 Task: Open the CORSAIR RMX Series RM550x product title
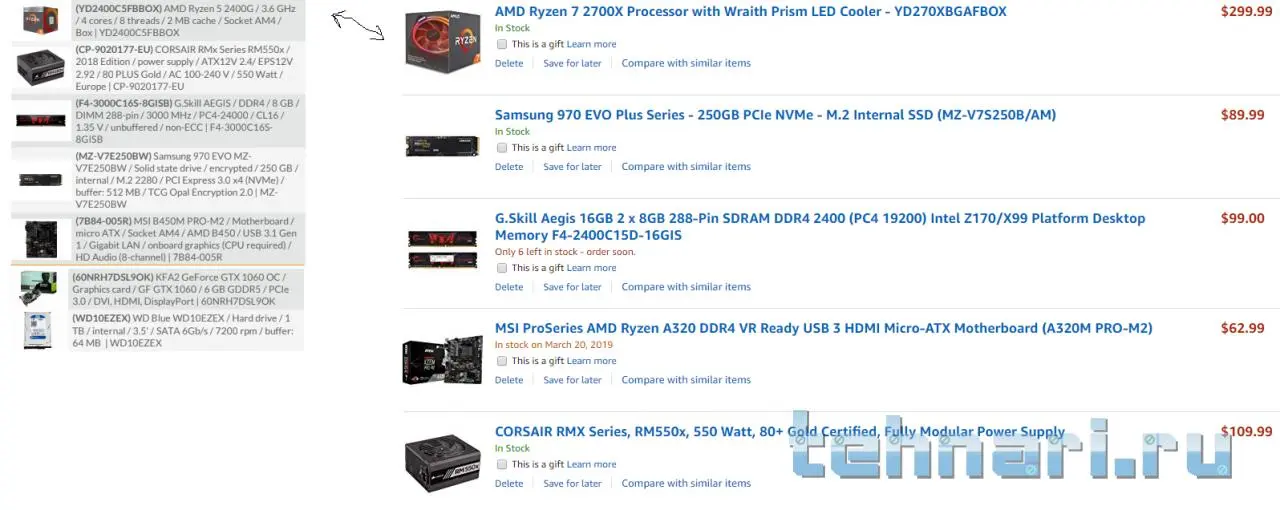coord(780,432)
